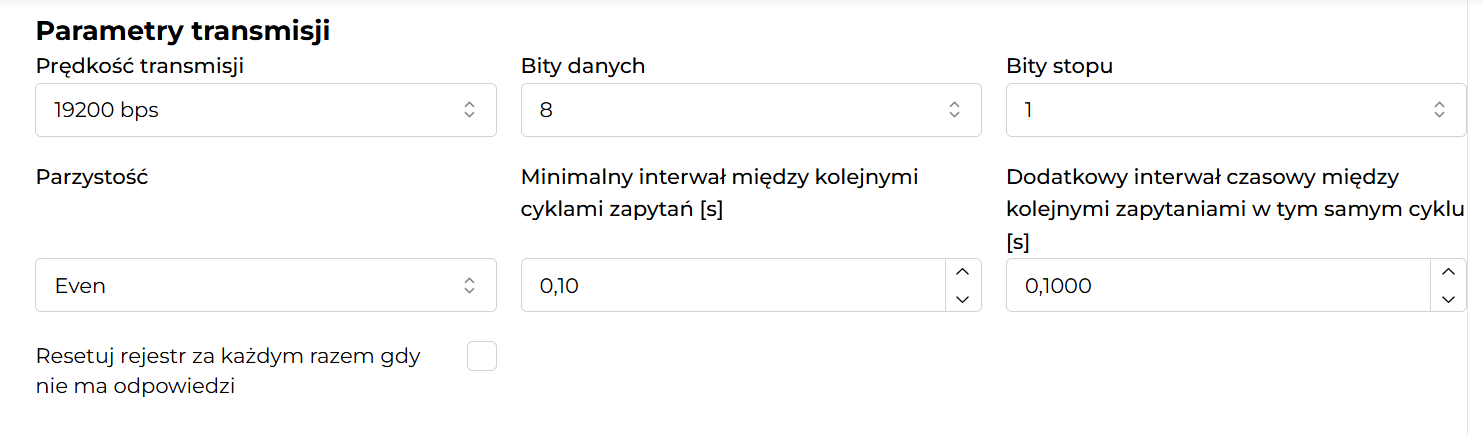The width and height of the screenshot is (1483, 435).
Task: Click the chevron arrows in Prędkość transmisji field
Action: pos(469,110)
